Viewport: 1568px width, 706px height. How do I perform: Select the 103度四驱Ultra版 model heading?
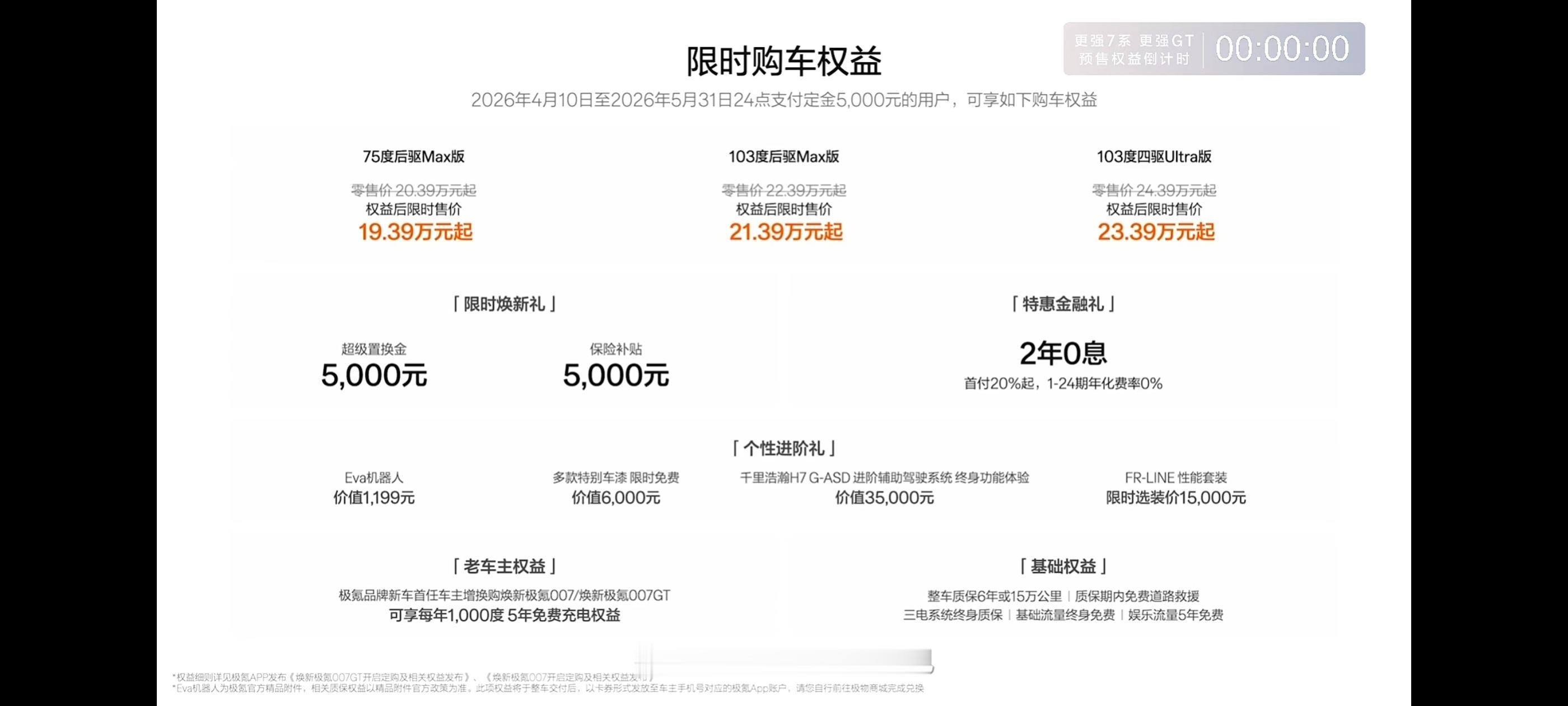click(x=1154, y=157)
